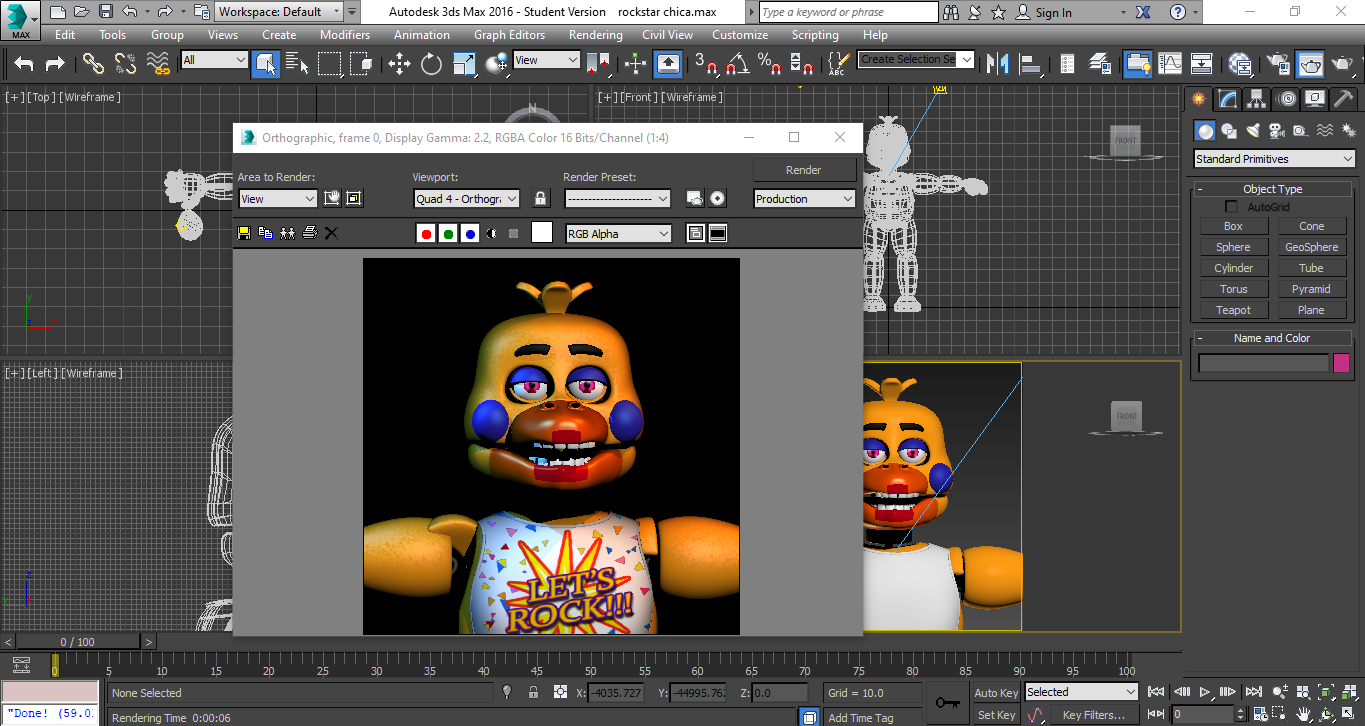Create a Teapot primitive
The width and height of the screenshot is (1365, 726).
coord(1232,309)
